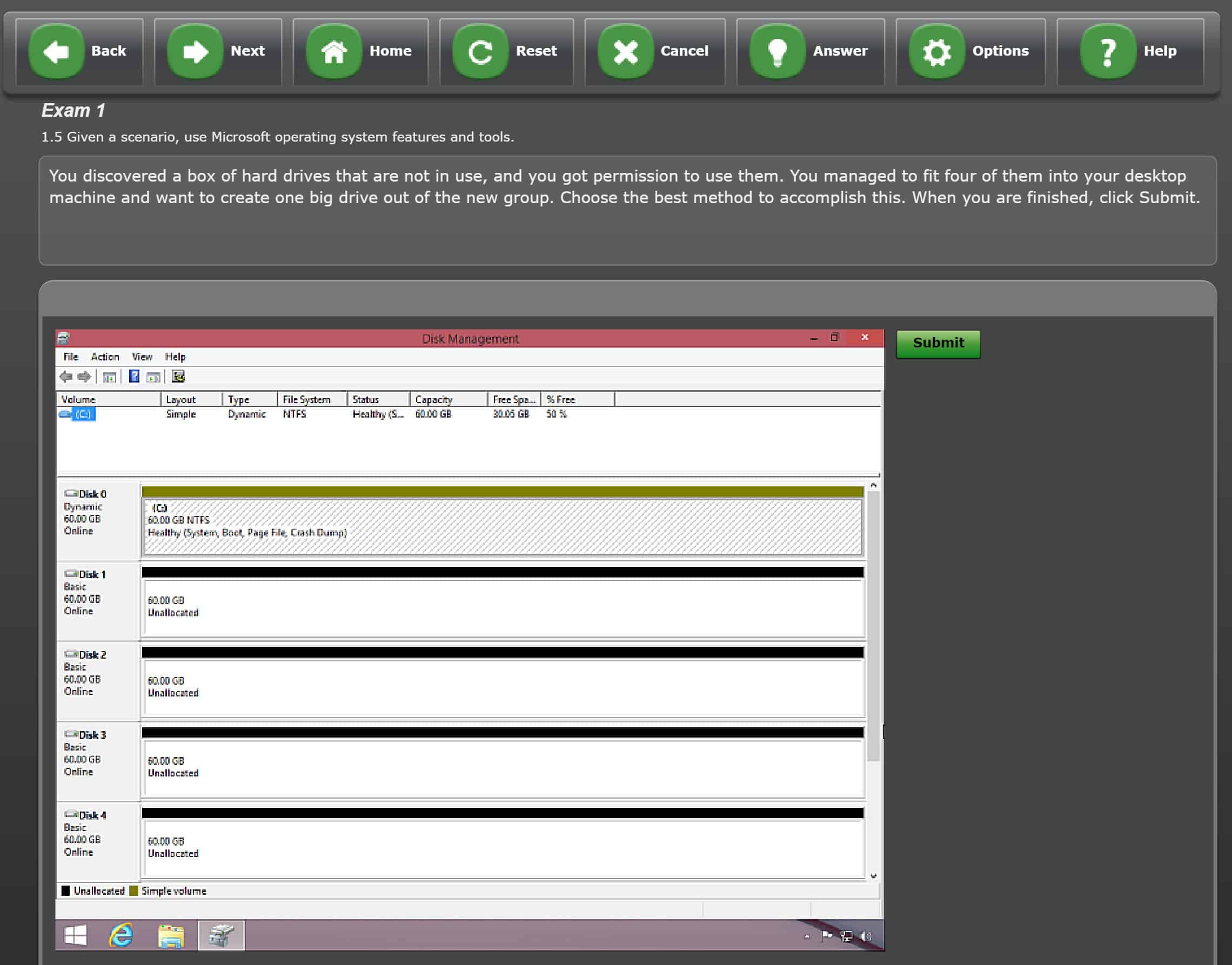Viewport: 1232px width, 965px height.
Task: Open the View menu in Disk Management
Action: (x=144, y=357)
